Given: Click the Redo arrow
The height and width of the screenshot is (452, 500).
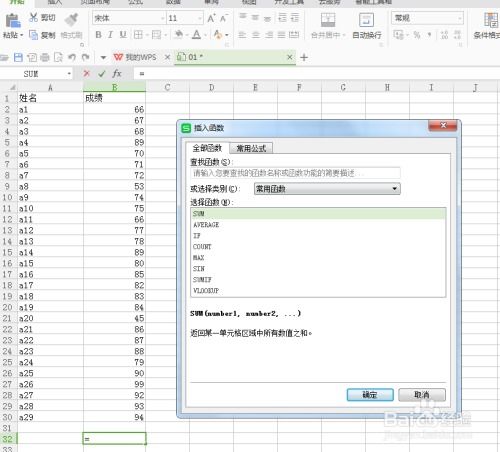Looking at the screenshot, I should pyautogui.click(x=86, y=57).
